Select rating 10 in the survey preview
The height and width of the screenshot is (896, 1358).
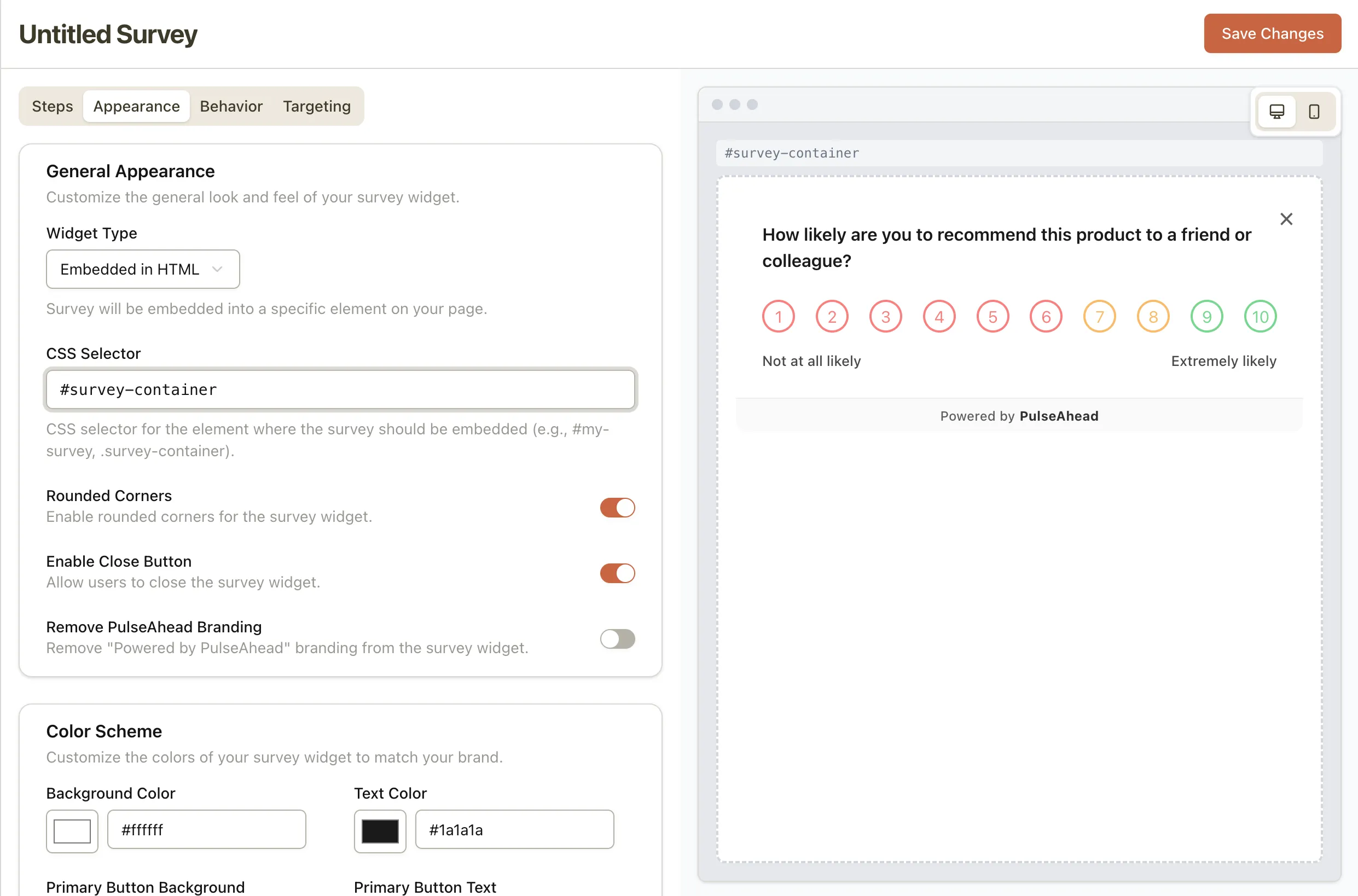[1260, 316]
